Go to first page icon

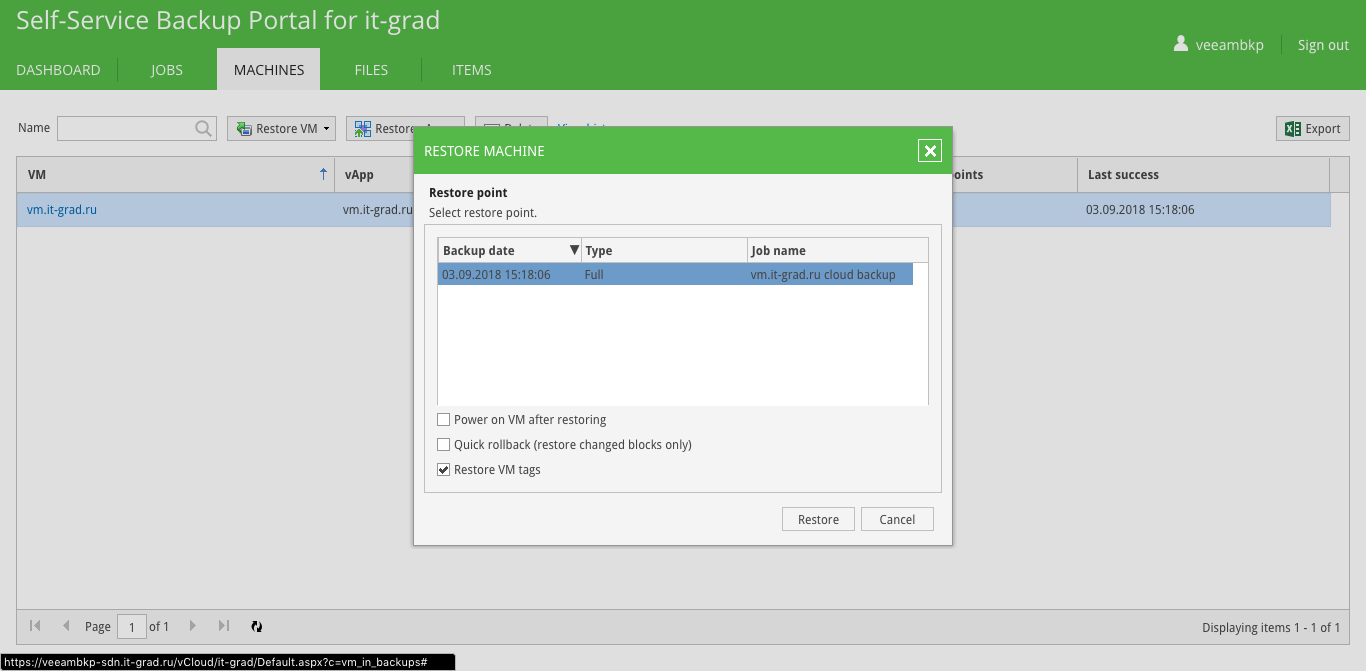point(35,626)
